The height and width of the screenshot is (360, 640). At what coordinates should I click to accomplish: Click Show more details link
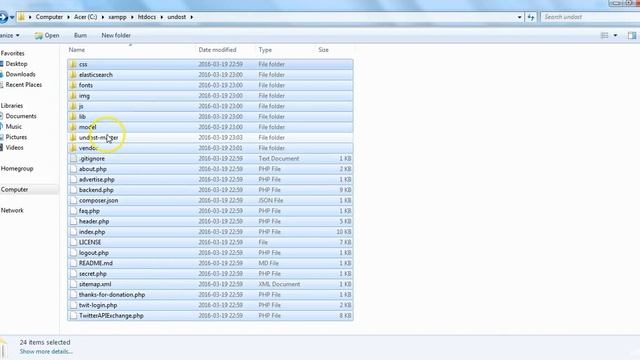pyautogui.click(x=46, y=351)
